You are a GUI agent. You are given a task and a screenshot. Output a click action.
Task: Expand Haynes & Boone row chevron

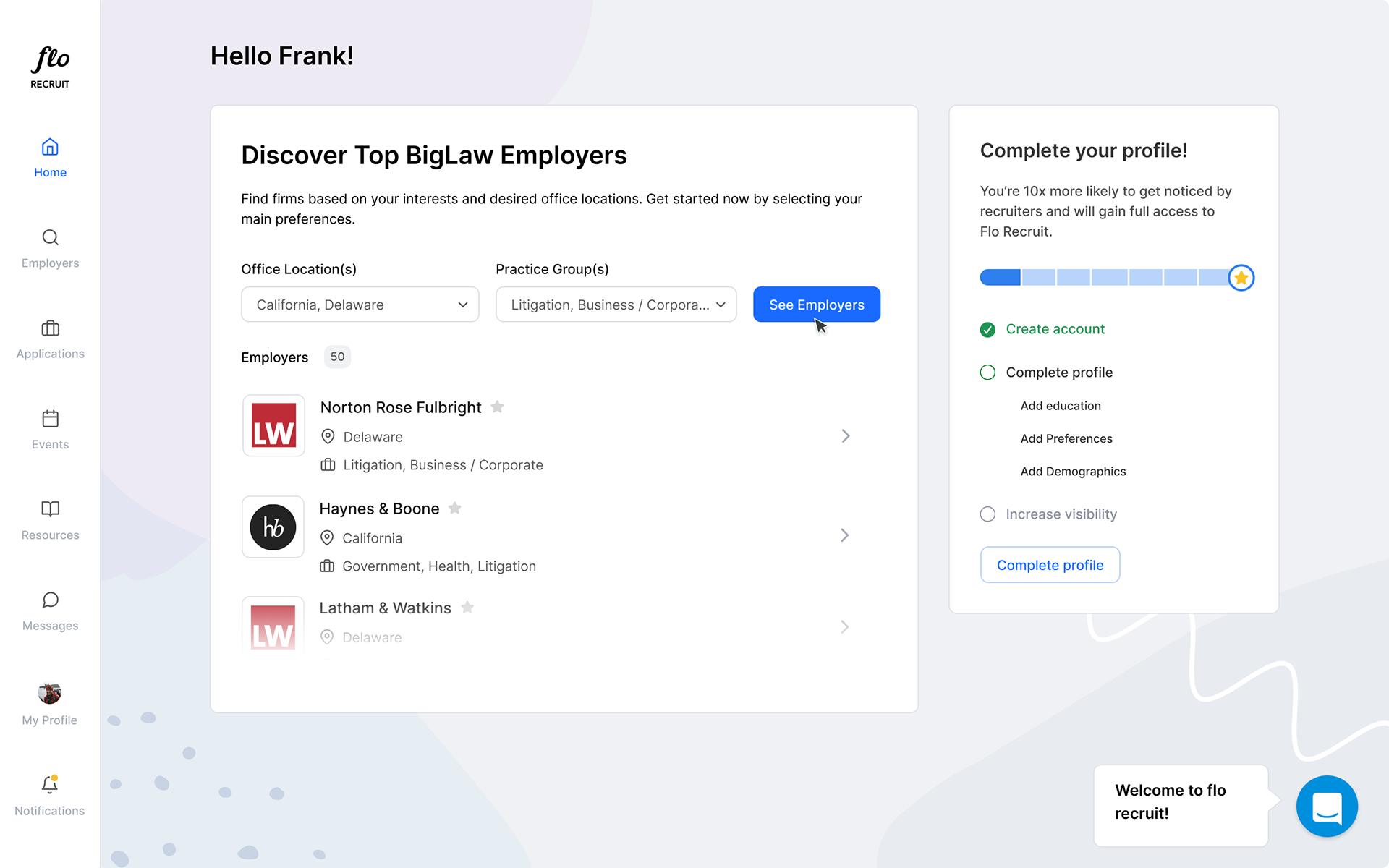844,535
